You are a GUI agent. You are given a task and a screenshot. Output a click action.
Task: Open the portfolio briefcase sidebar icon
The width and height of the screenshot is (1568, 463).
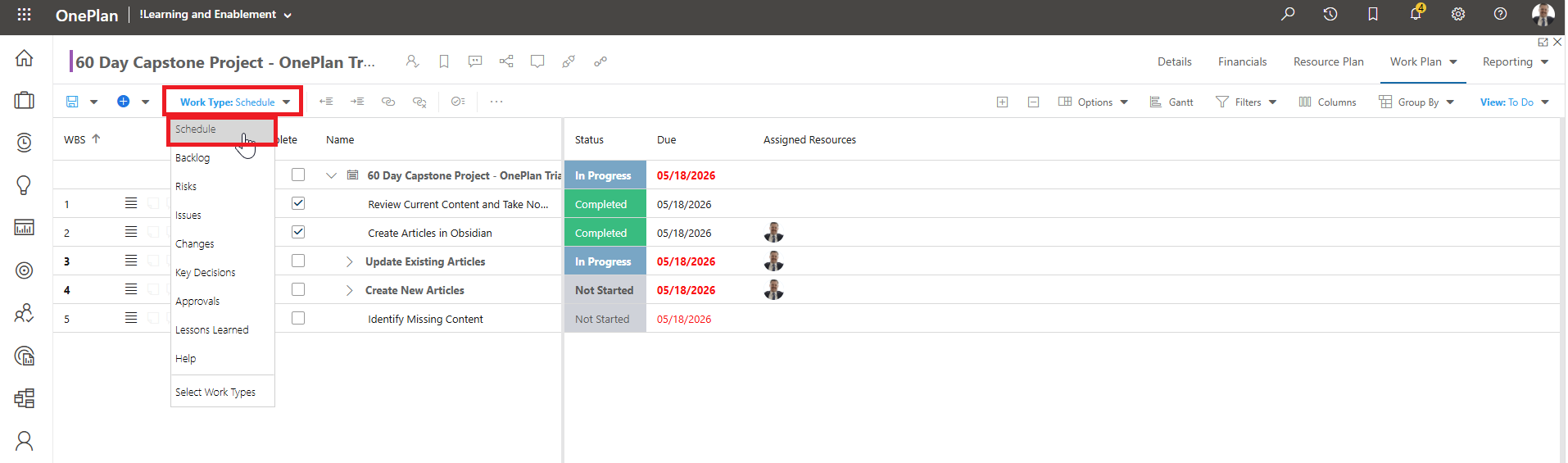25,100
